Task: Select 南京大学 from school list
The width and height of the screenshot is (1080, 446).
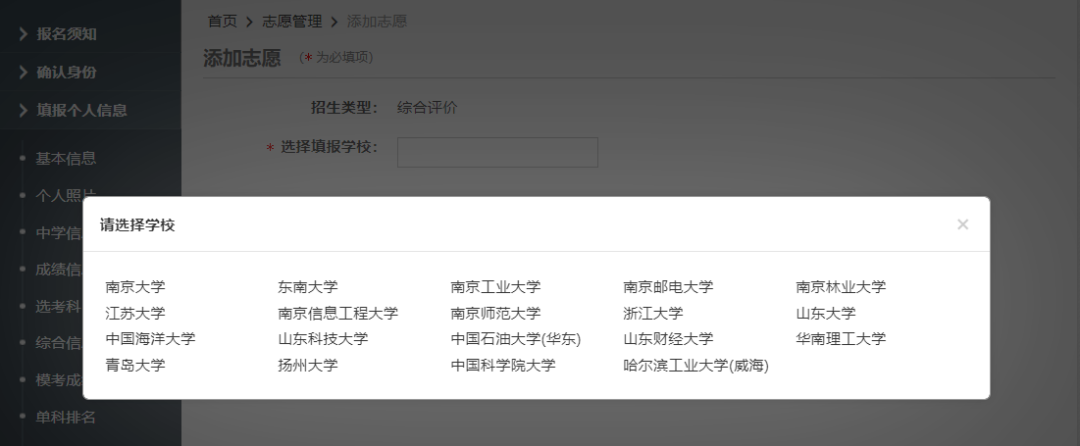Action: (135, 287)
